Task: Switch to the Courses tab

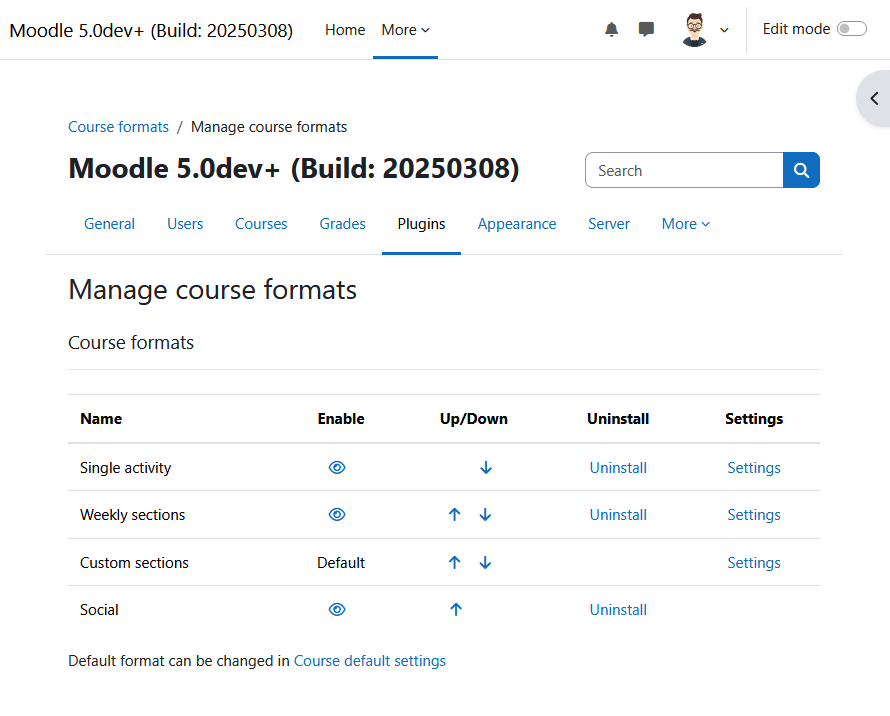Action: [261, 224]
